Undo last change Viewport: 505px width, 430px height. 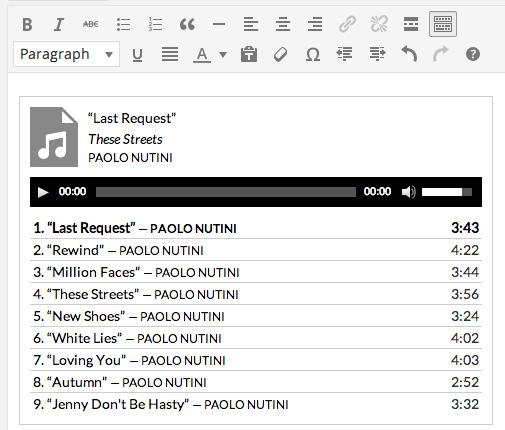pos(409,54)
